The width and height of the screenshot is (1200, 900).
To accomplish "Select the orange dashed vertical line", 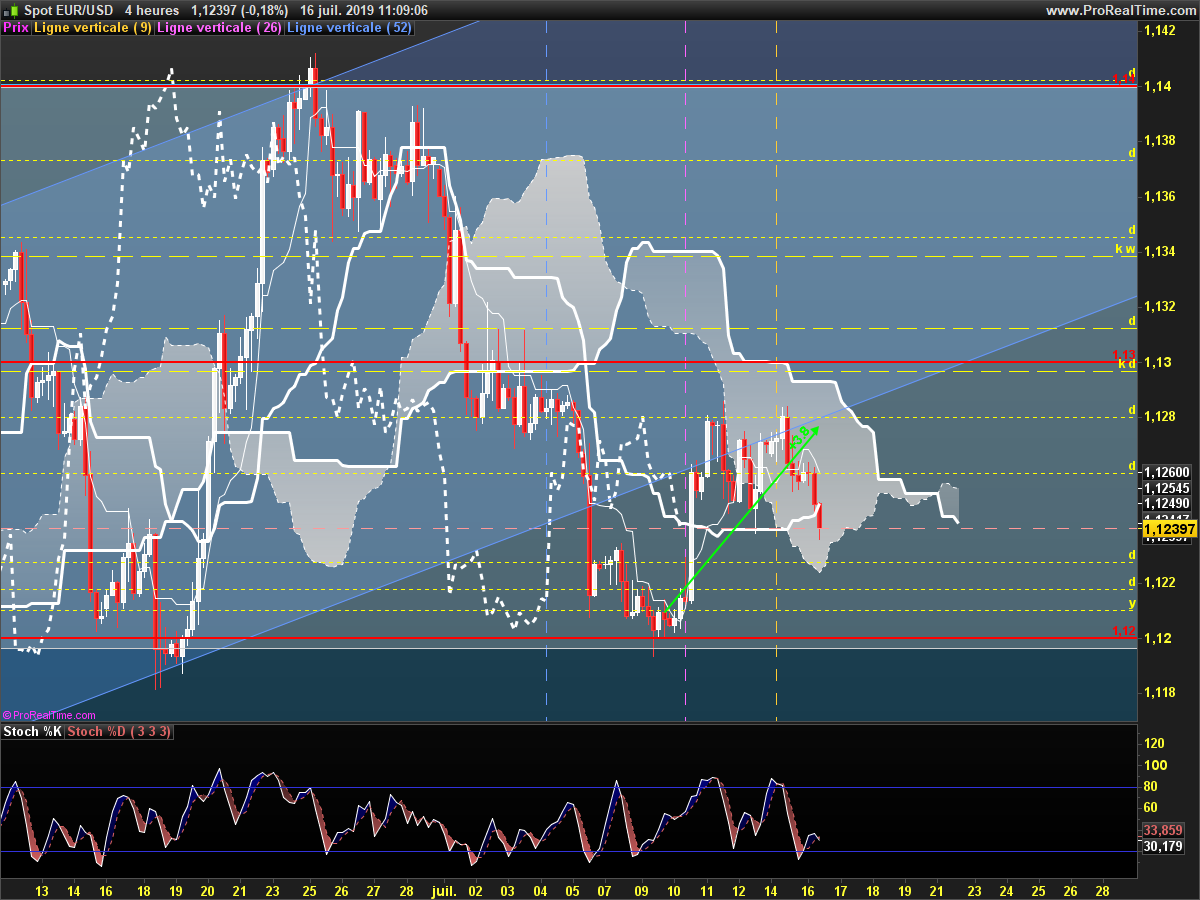I will pyautogui.click(x=777, y=370).
